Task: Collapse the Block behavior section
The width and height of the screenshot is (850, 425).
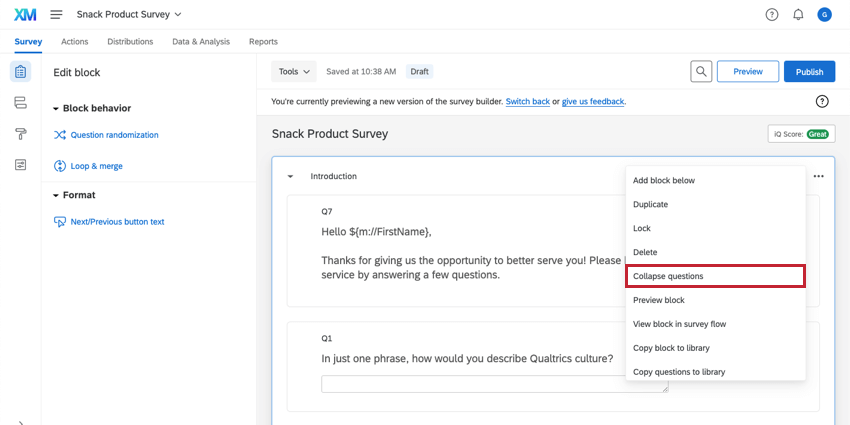Action: pyautogui.click(x=57, y=108)
